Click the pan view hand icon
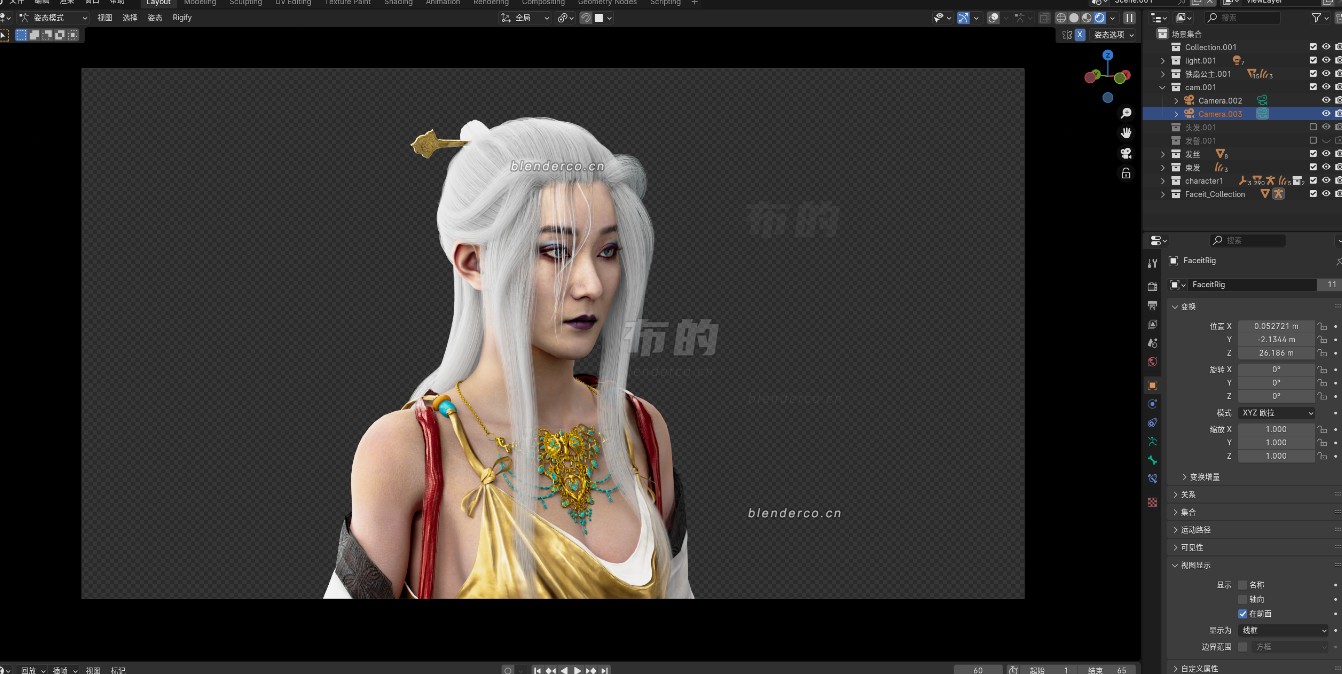 pyautogui.click(x=1126, y=133)
